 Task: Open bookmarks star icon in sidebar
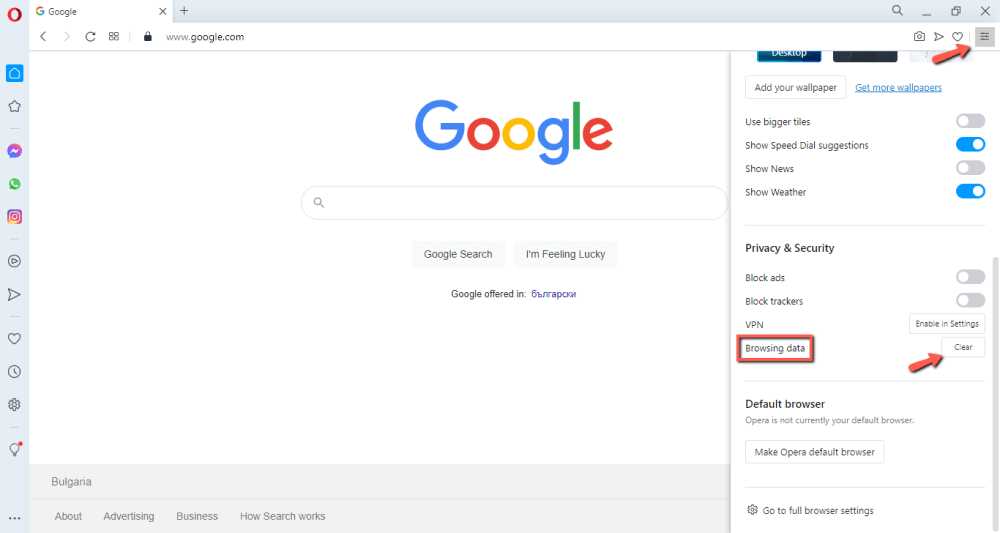pos(15,106)
